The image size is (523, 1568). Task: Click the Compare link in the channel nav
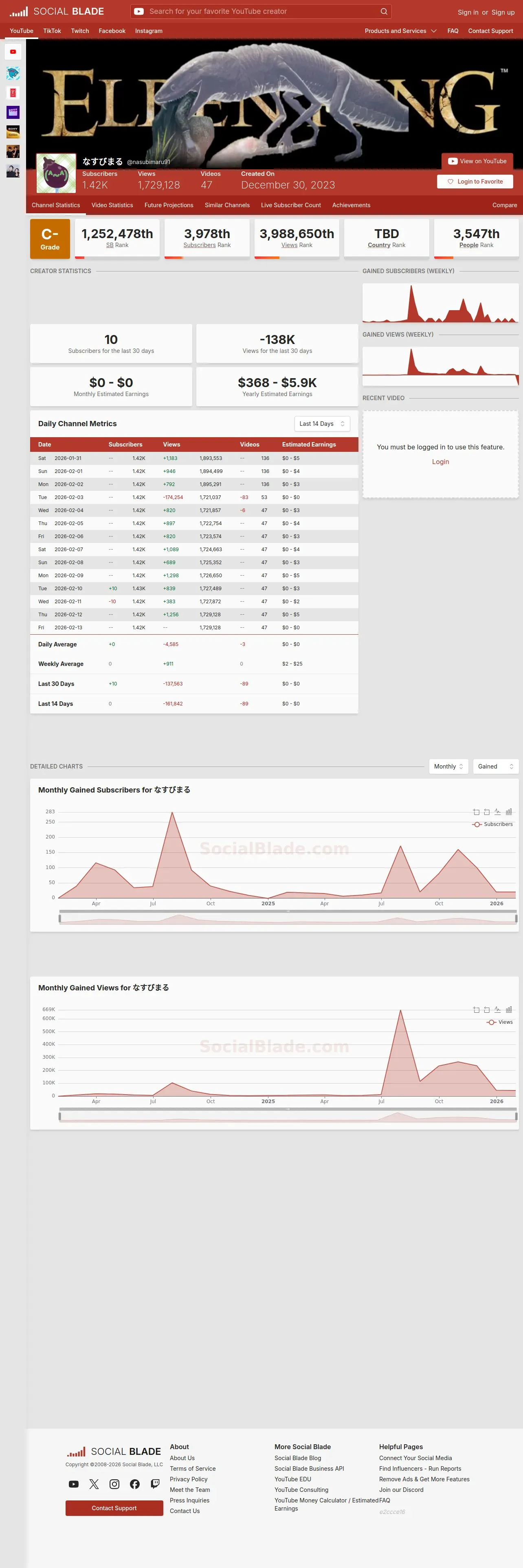[505, 205]
